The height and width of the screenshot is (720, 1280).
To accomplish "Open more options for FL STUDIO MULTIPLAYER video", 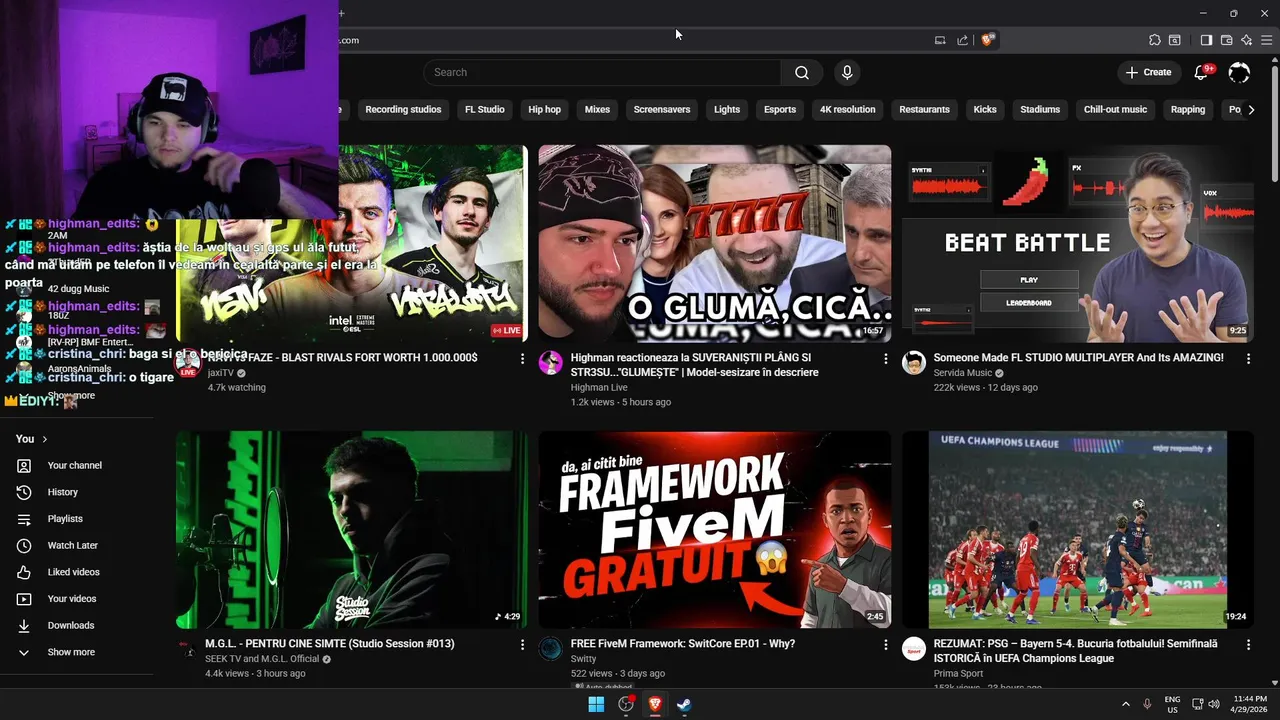I will pos(1248,358).
